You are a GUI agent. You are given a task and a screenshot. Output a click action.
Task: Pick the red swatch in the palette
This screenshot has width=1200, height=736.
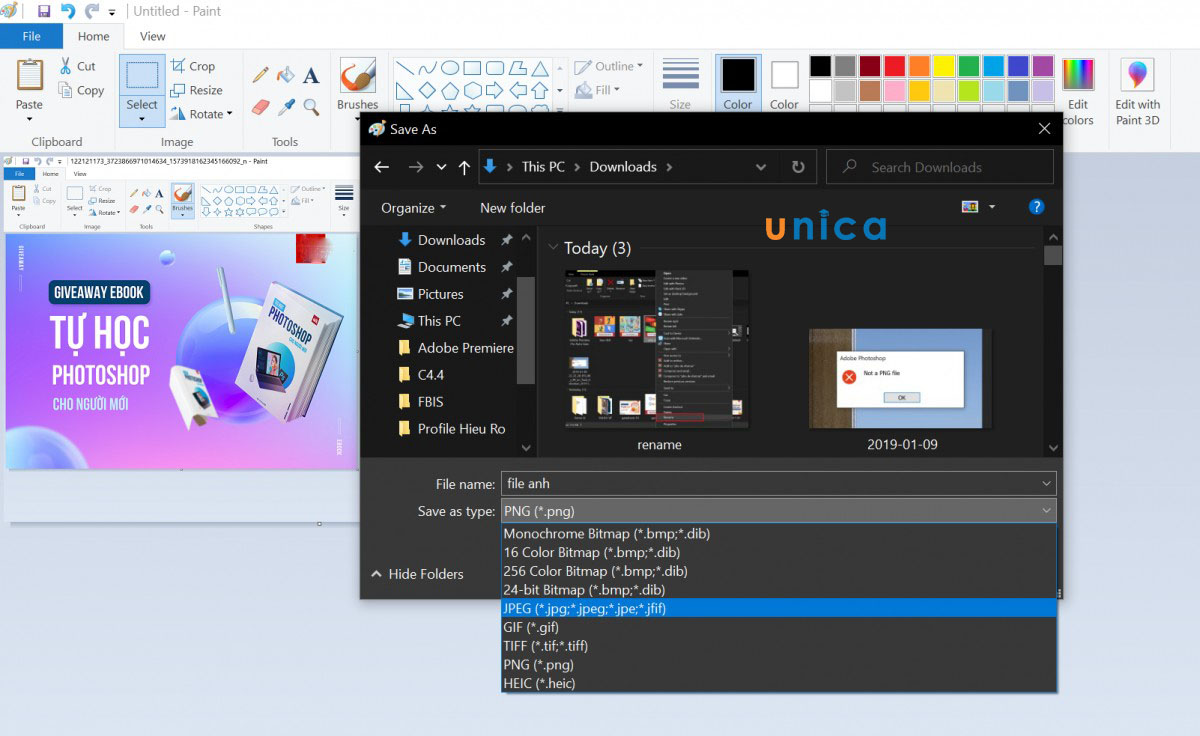click(895, 66)
